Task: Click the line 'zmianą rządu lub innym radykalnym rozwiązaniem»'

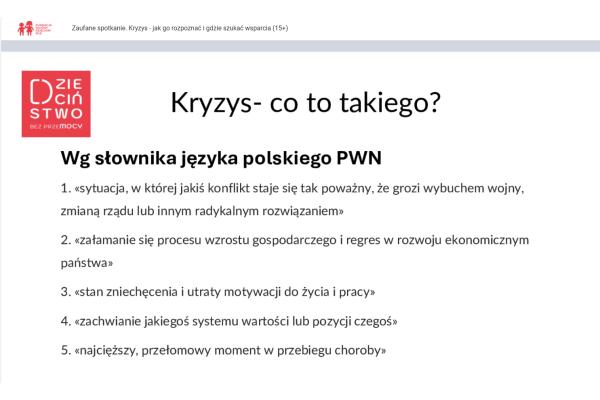Action: click(202, 211)
